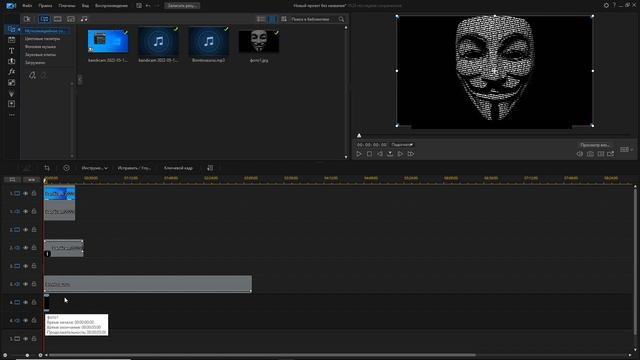
Task: Click the undo arrow in top bar
Action: (148, 6)
